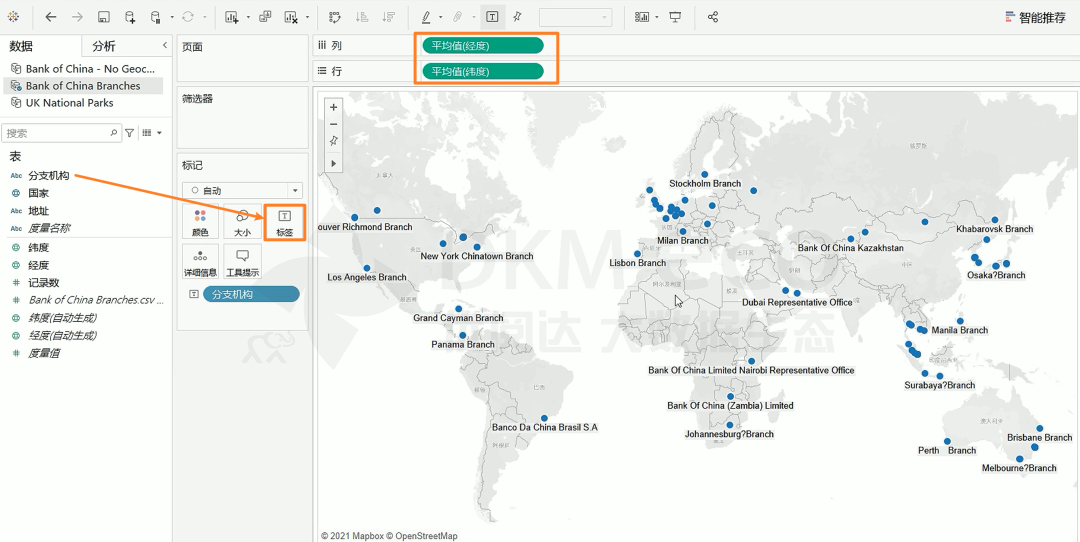Zoom in the map with plus button
Viewport: 1080px width, 542px height.
tap(333, 107)
